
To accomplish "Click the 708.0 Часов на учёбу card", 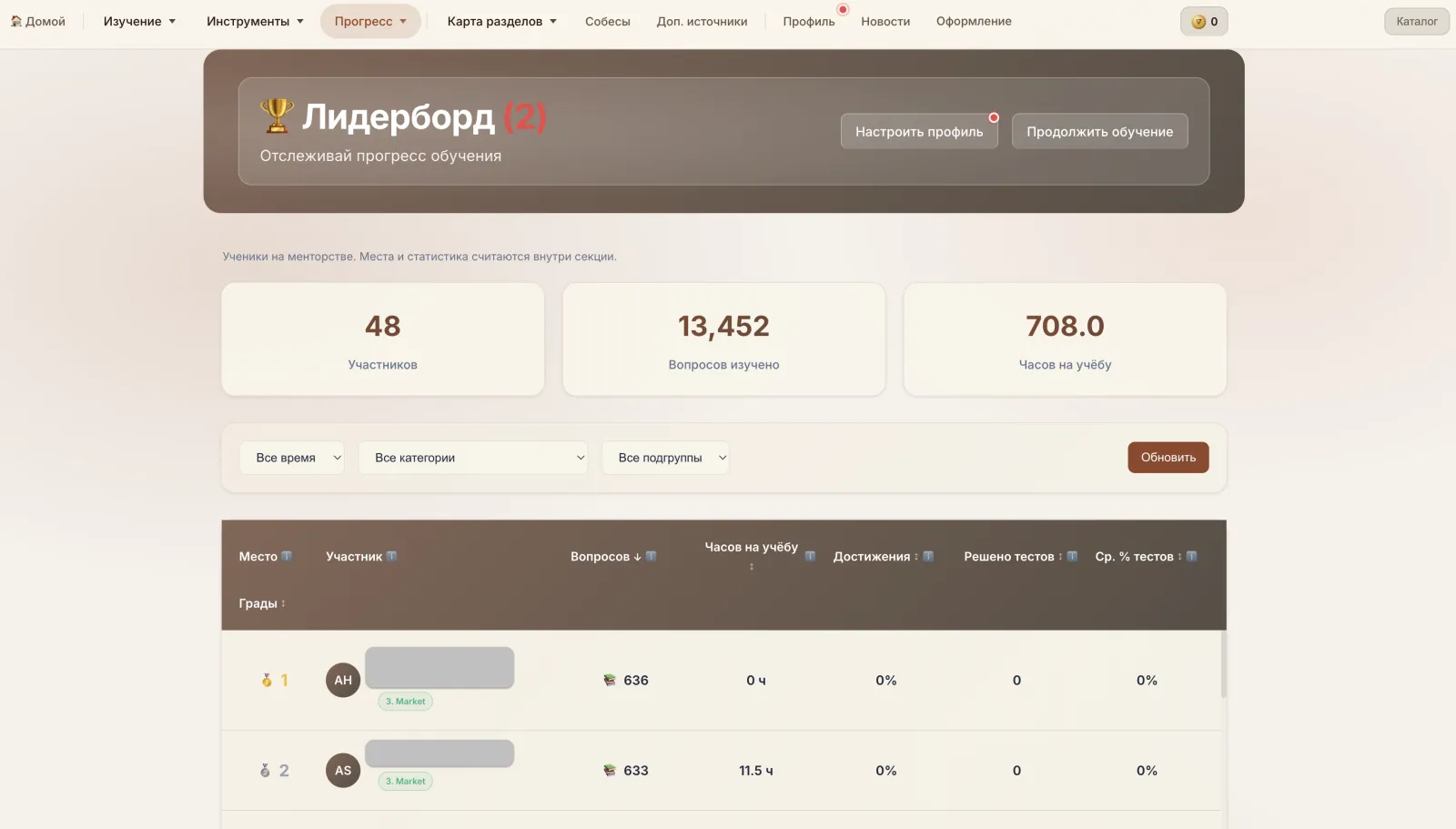I will click(1065, 339).
